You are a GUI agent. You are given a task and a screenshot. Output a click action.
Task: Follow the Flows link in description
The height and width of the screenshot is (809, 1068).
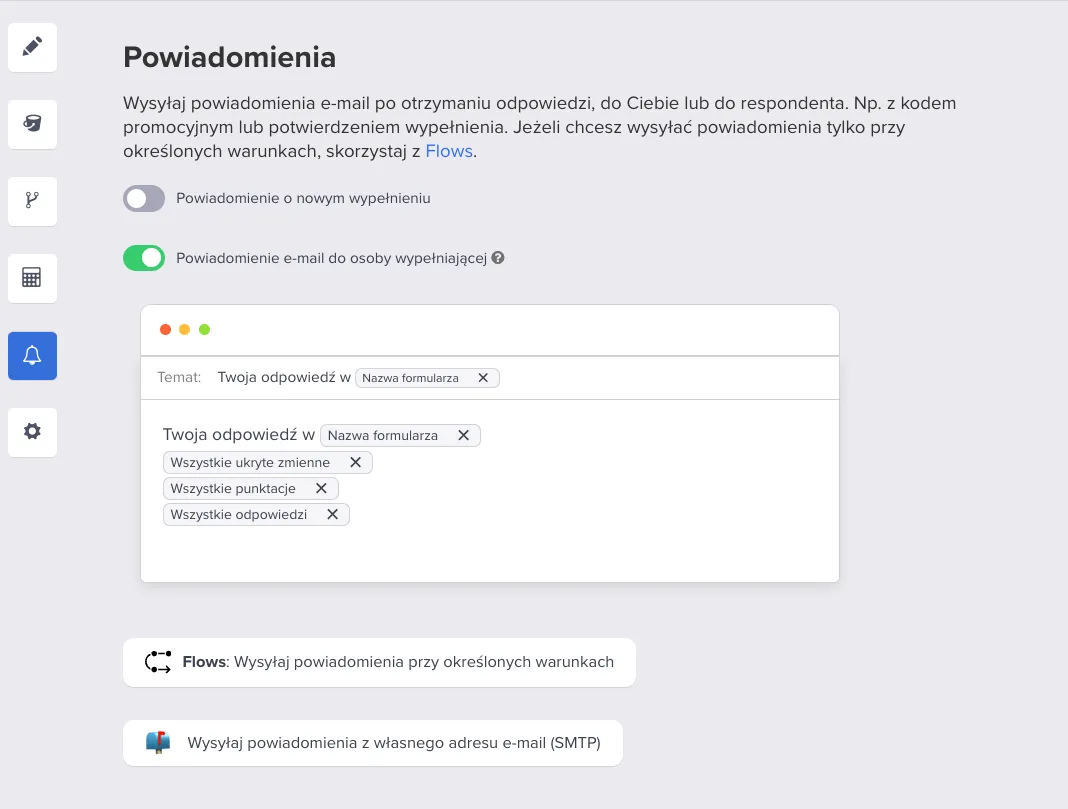point(449,151)
